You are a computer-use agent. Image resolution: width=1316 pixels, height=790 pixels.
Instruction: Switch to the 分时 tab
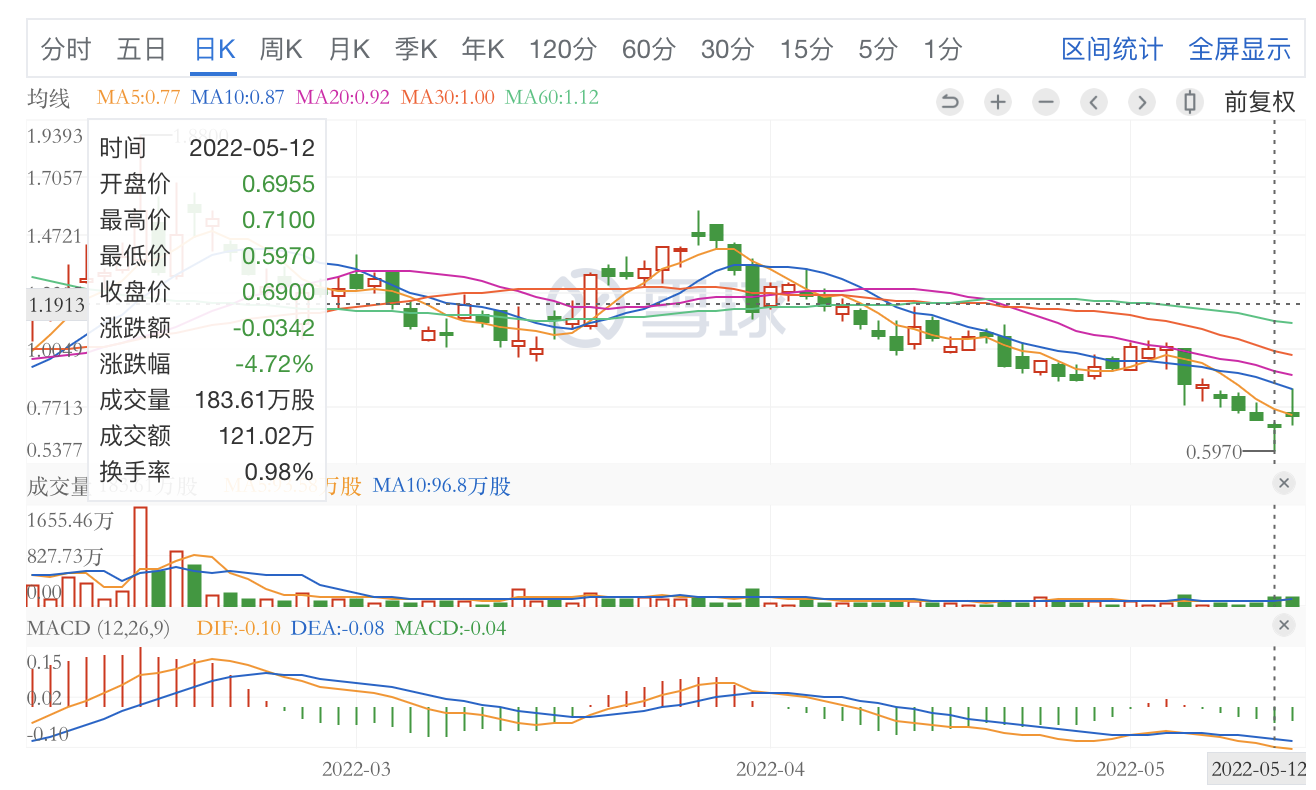pyautogui.click(x=66, y=49)
